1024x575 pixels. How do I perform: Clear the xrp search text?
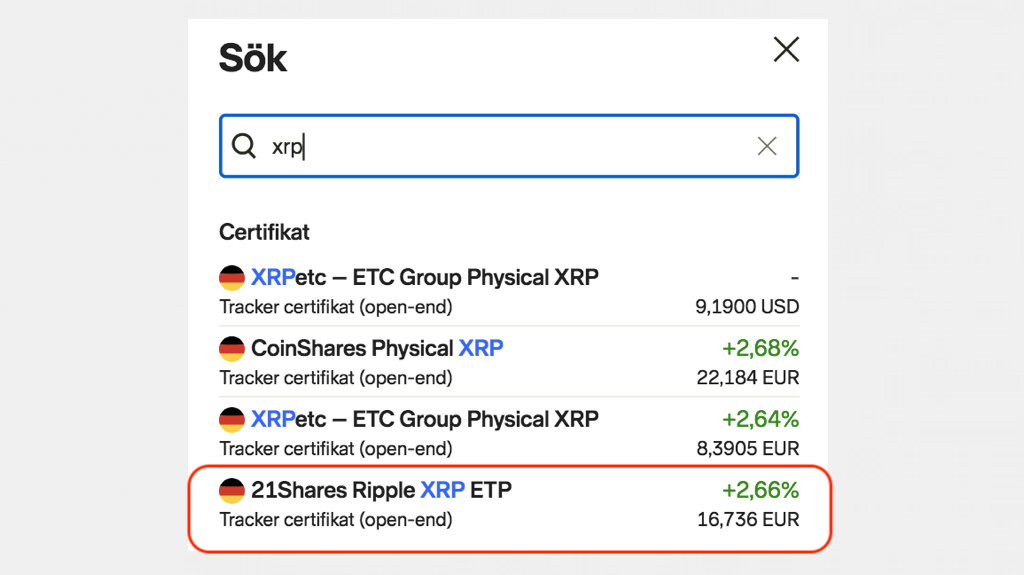pyautogui.click(x=767, y=146)
